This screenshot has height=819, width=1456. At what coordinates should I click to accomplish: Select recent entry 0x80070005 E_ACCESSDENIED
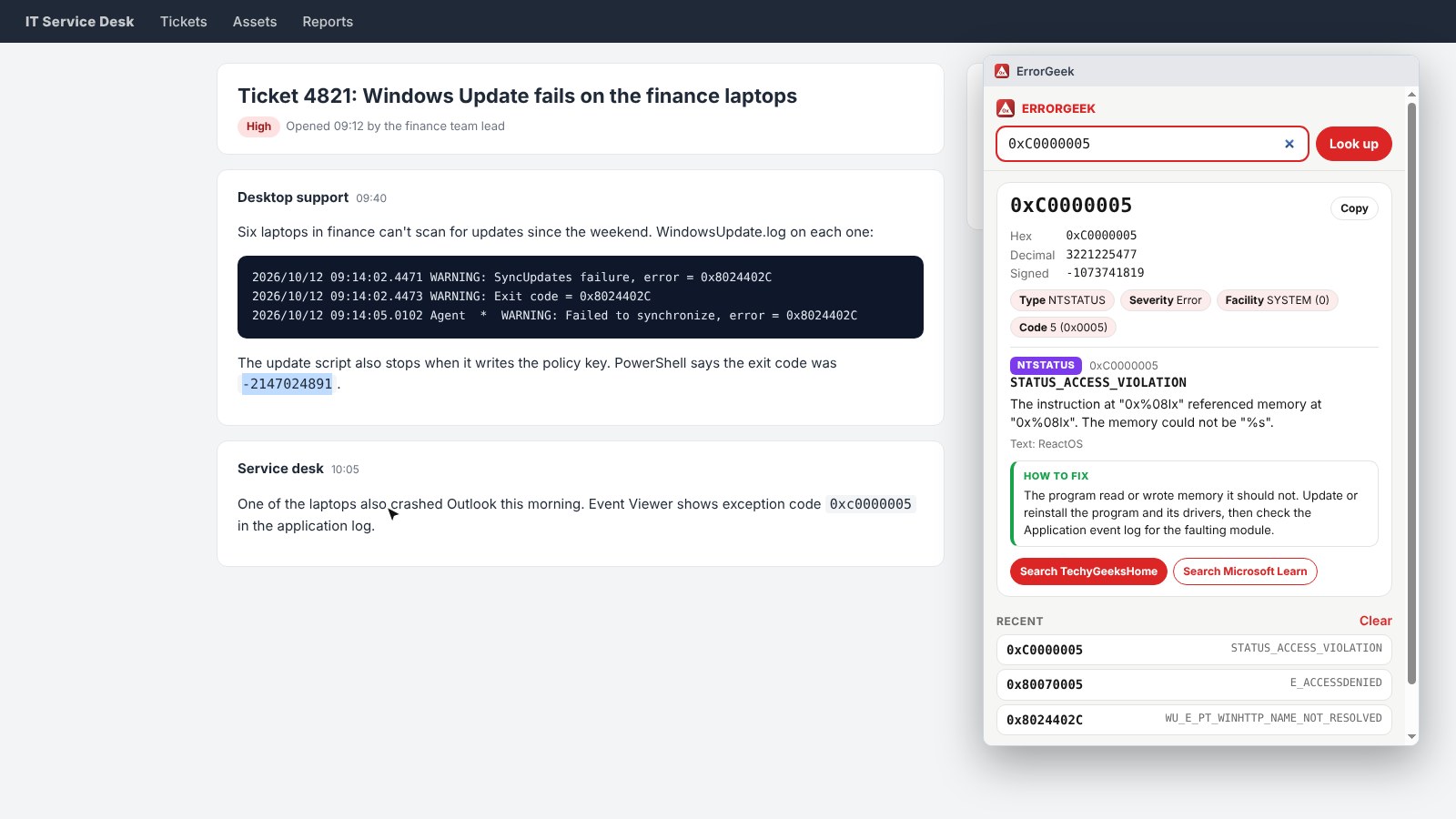(1194, 684)
